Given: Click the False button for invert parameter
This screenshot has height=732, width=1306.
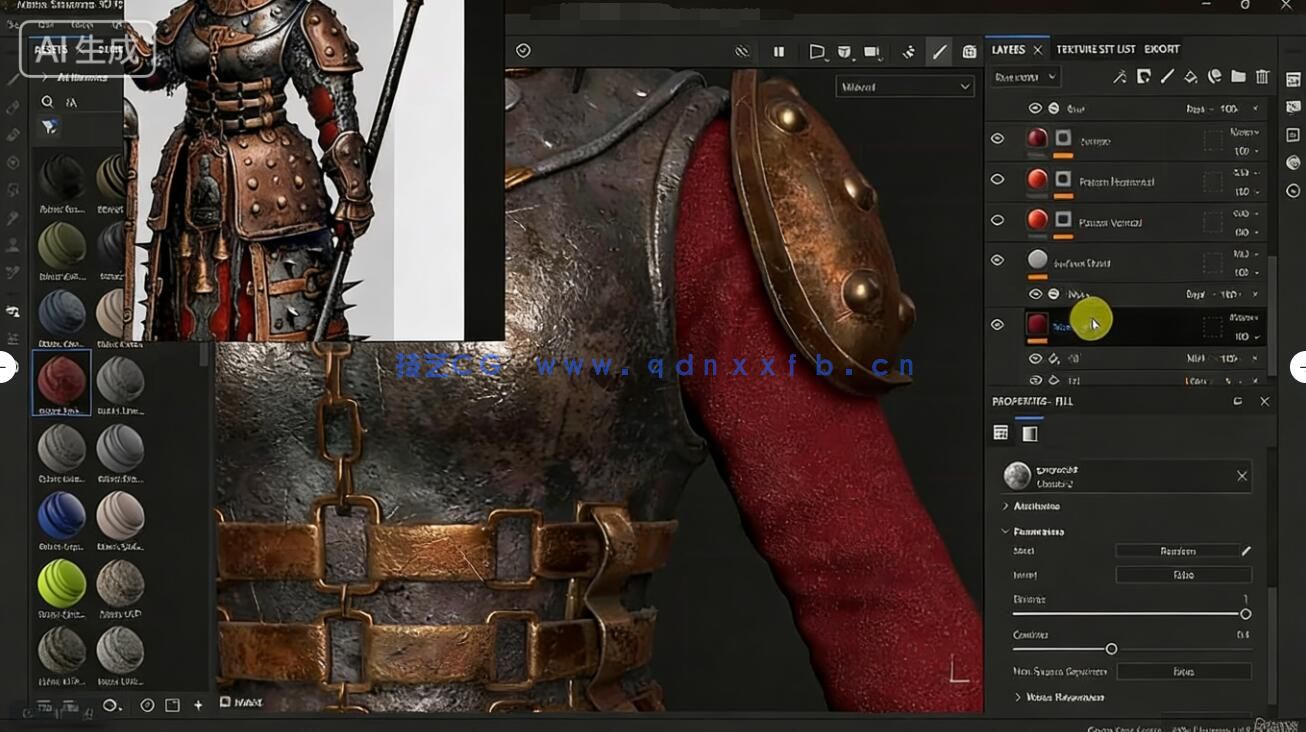Looking at the screenshot, I should click(x=1183, y=575).
